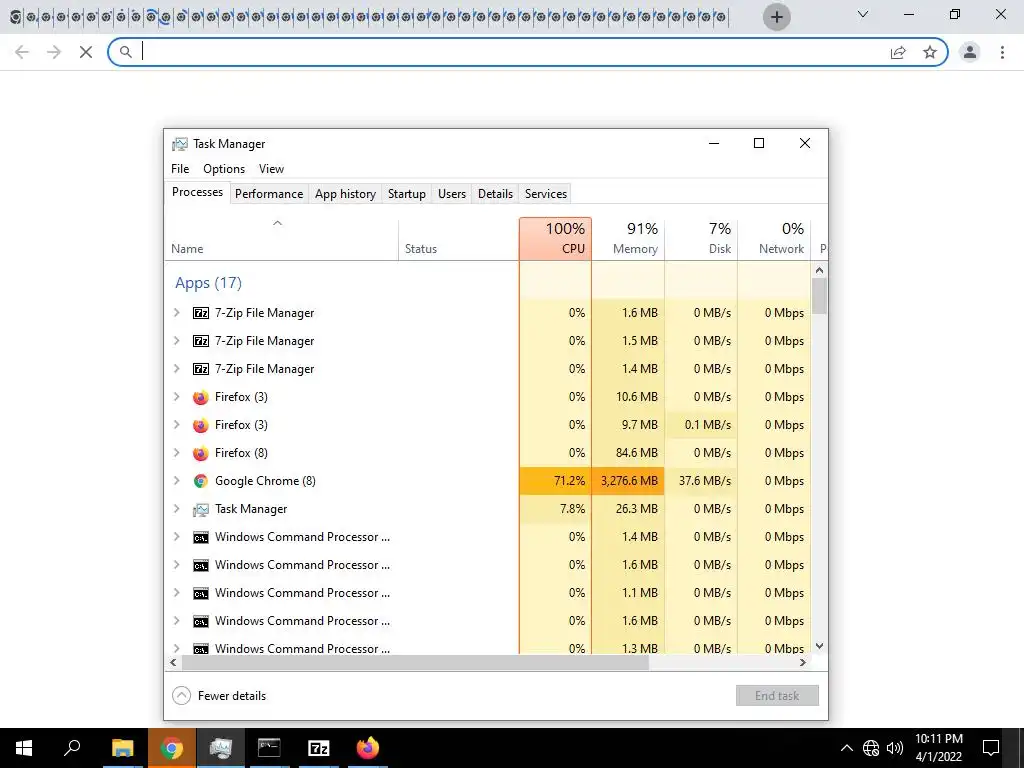The width and height of the screenshot is (1024, 768).
Task: Select the Google Chrome (8) process icon
Action: click(200, 481)
